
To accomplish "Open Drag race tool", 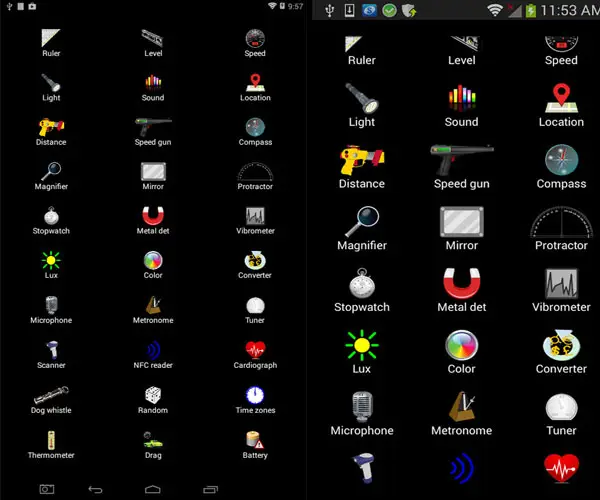I will click(x=153, y=445).
